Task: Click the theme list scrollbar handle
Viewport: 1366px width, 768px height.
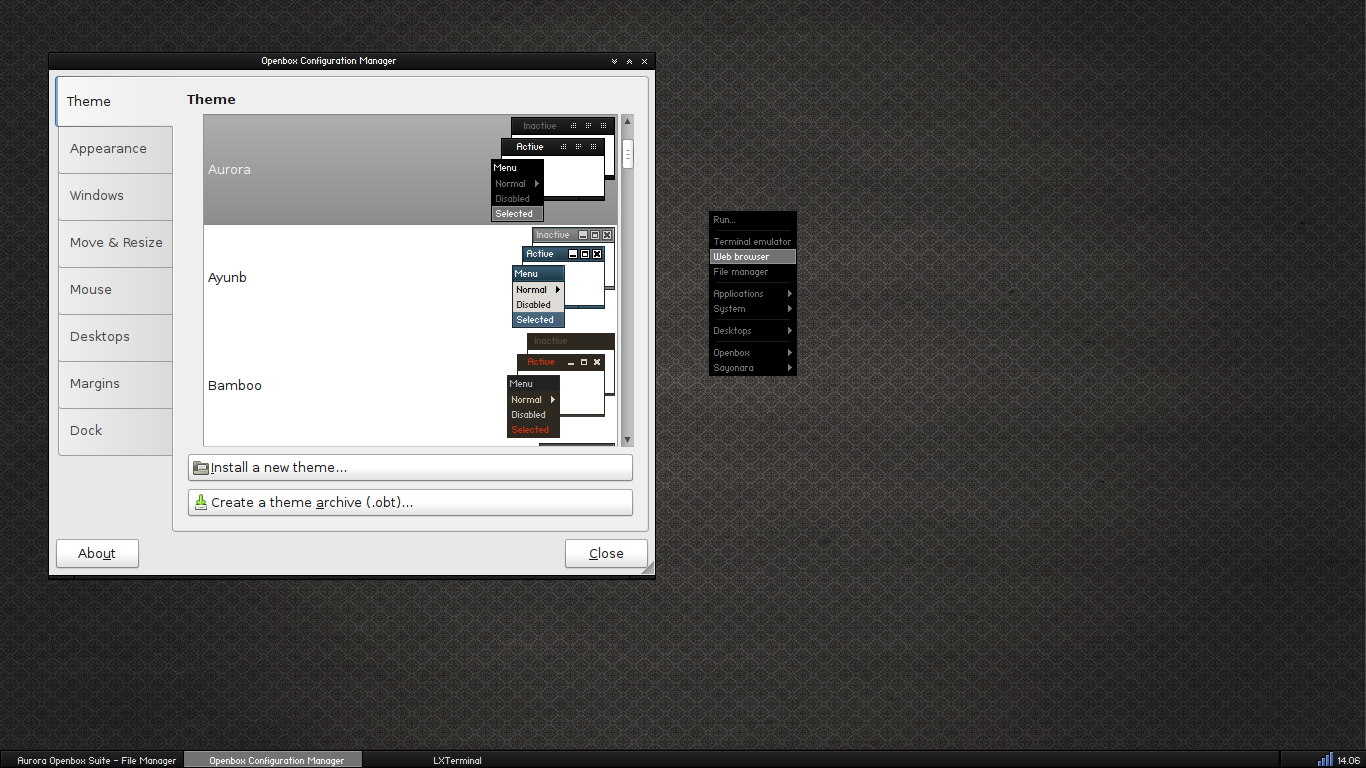Action: 628,154
